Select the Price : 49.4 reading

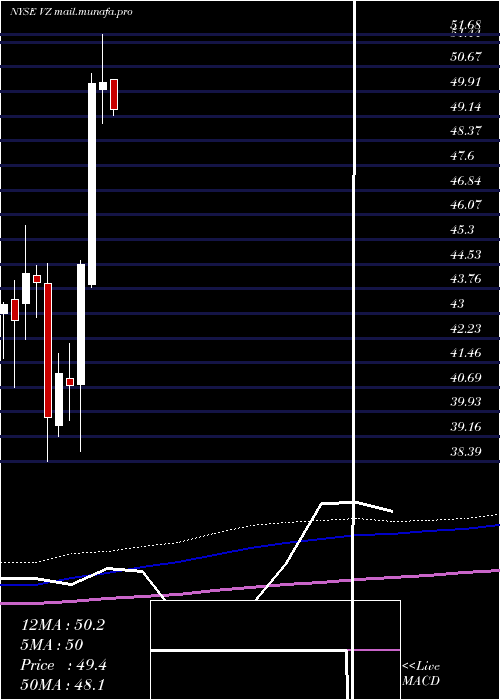click(x=63, y=665)
